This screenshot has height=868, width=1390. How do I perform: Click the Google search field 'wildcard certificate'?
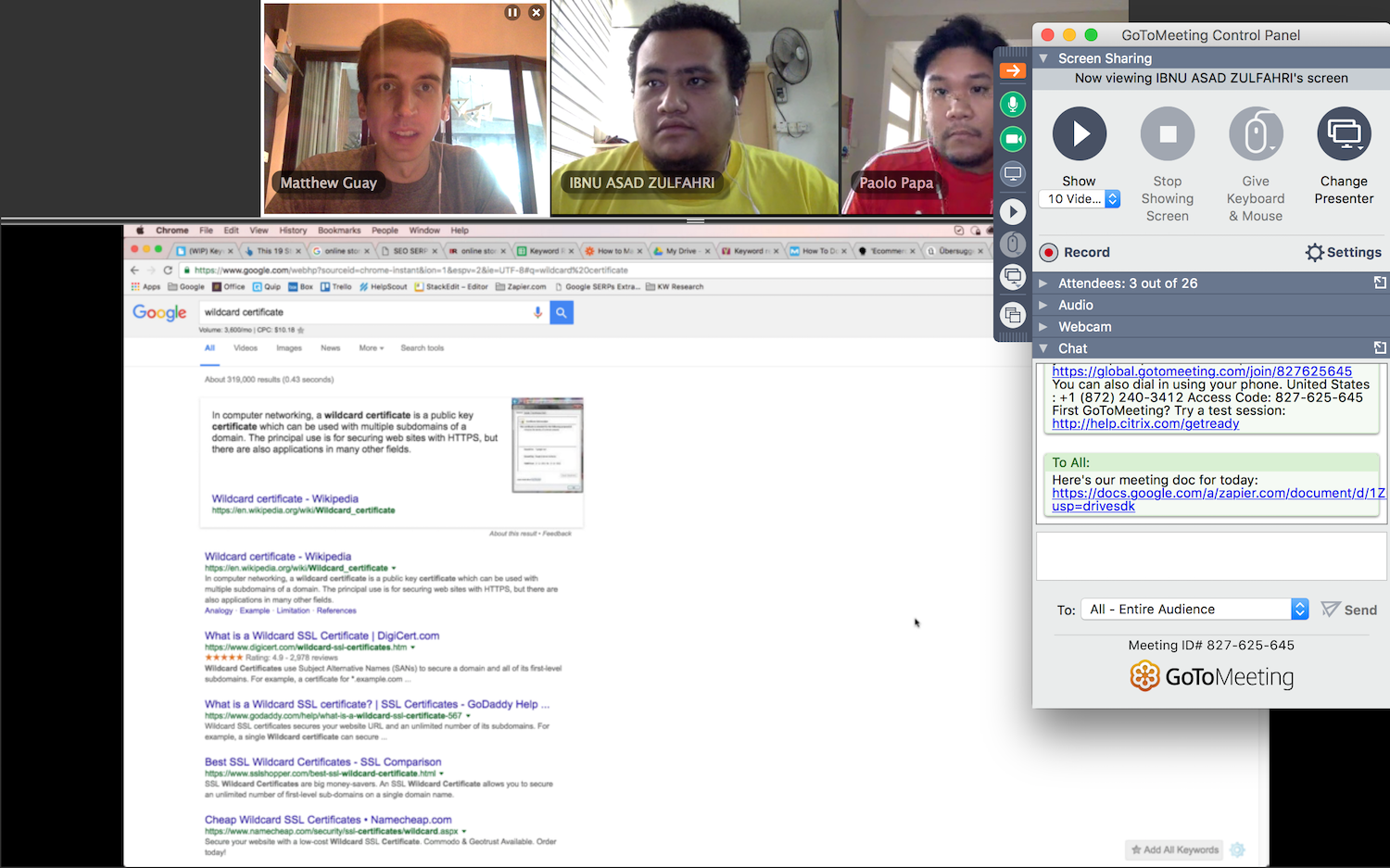pyautogui.click(x=363, y=312)
